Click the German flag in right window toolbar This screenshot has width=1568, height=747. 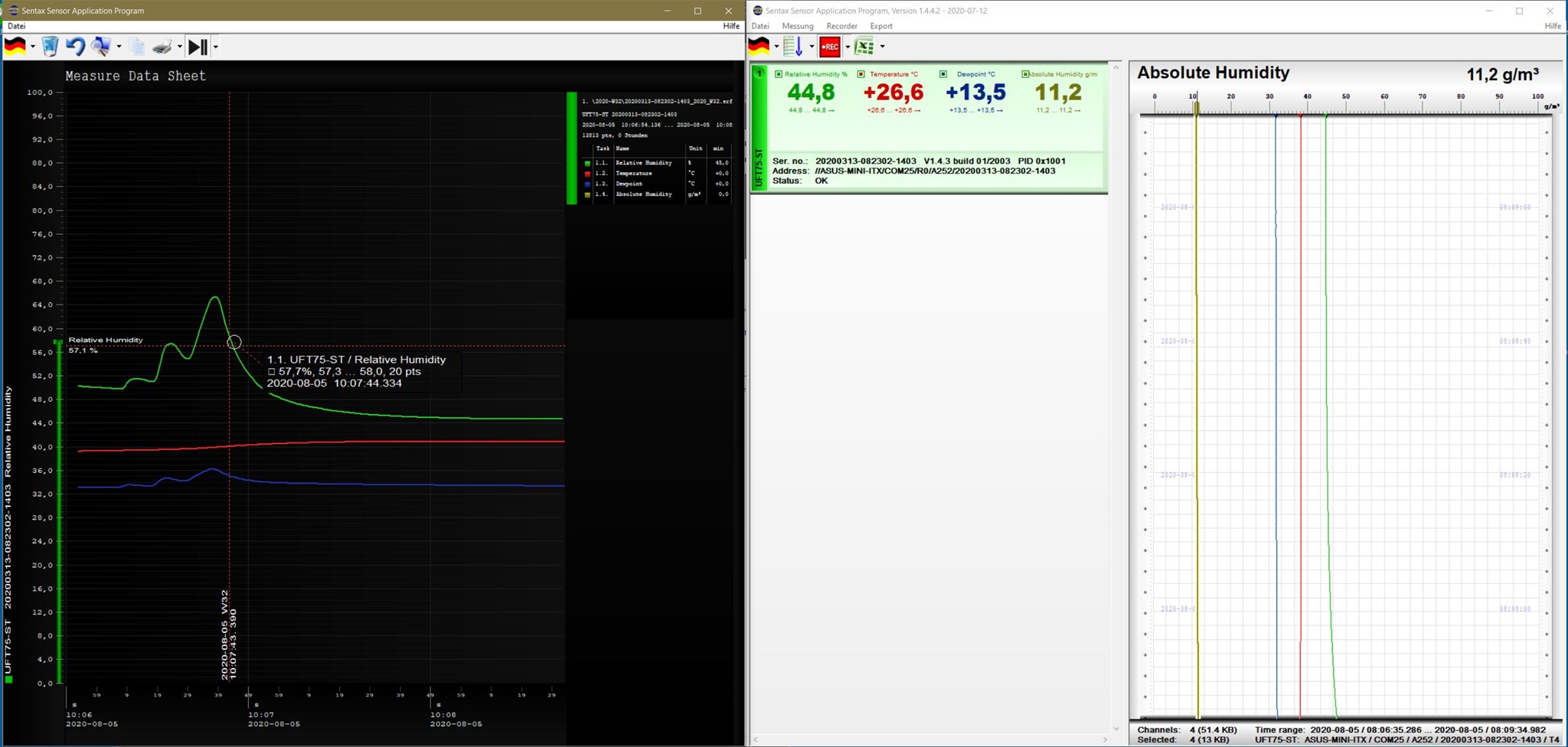[759, 47]
